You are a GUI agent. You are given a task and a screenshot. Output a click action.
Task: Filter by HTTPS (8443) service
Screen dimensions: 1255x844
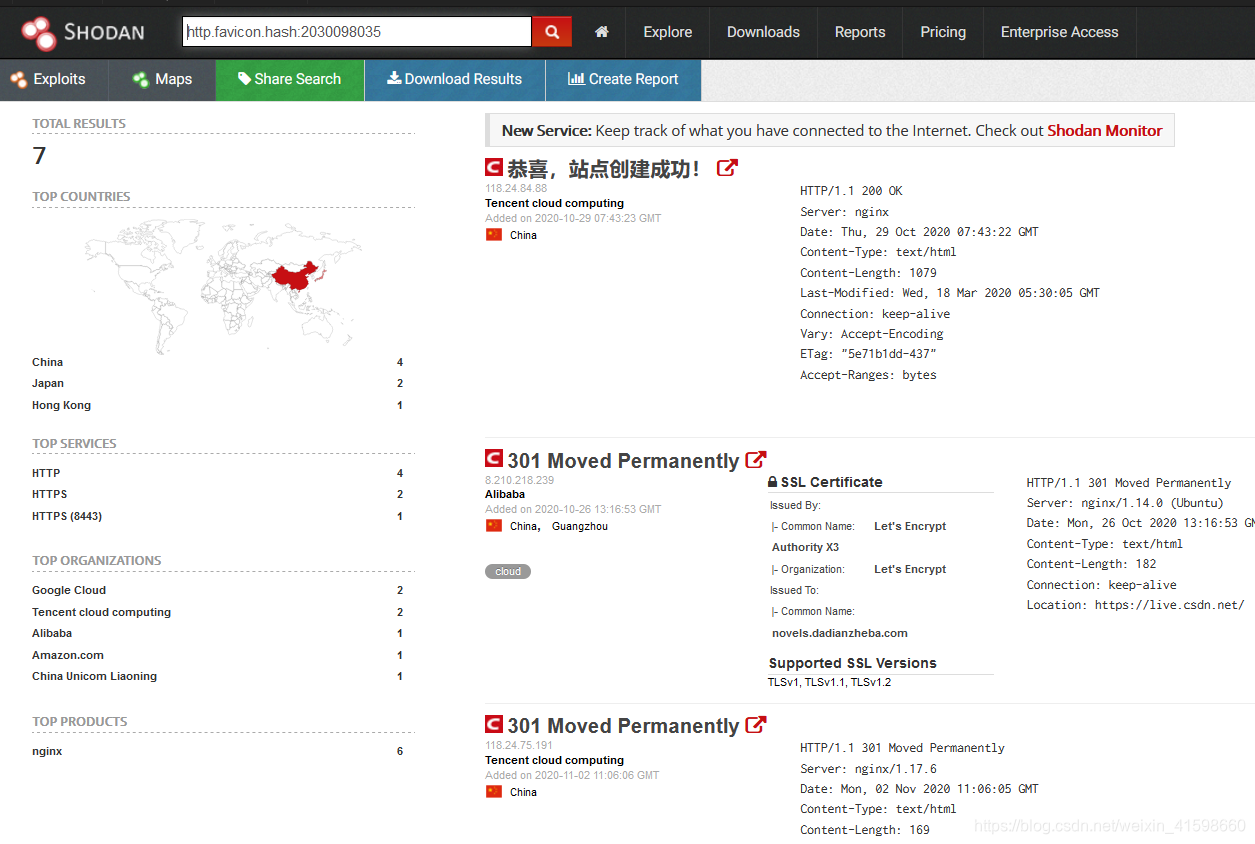(x=67, y=516)
